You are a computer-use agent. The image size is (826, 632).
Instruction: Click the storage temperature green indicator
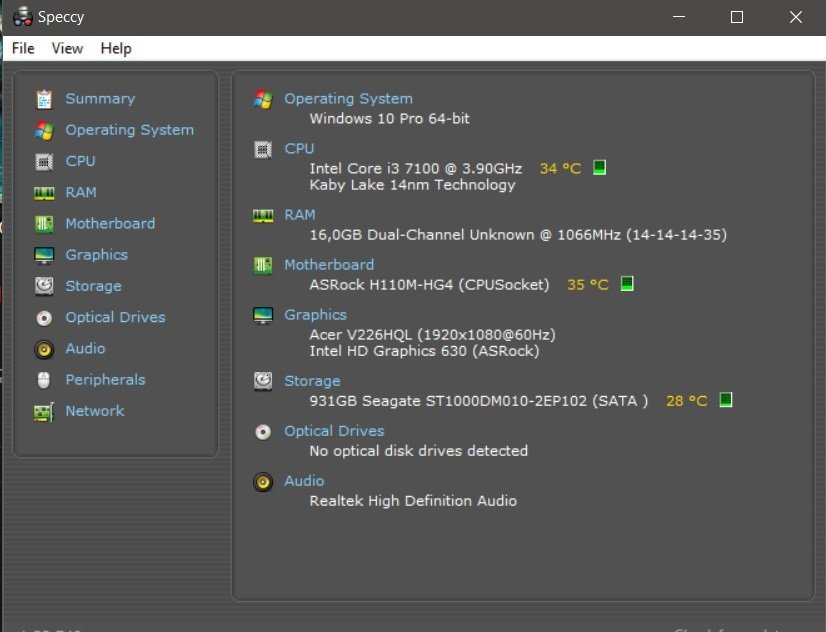(x=726, y=400)
